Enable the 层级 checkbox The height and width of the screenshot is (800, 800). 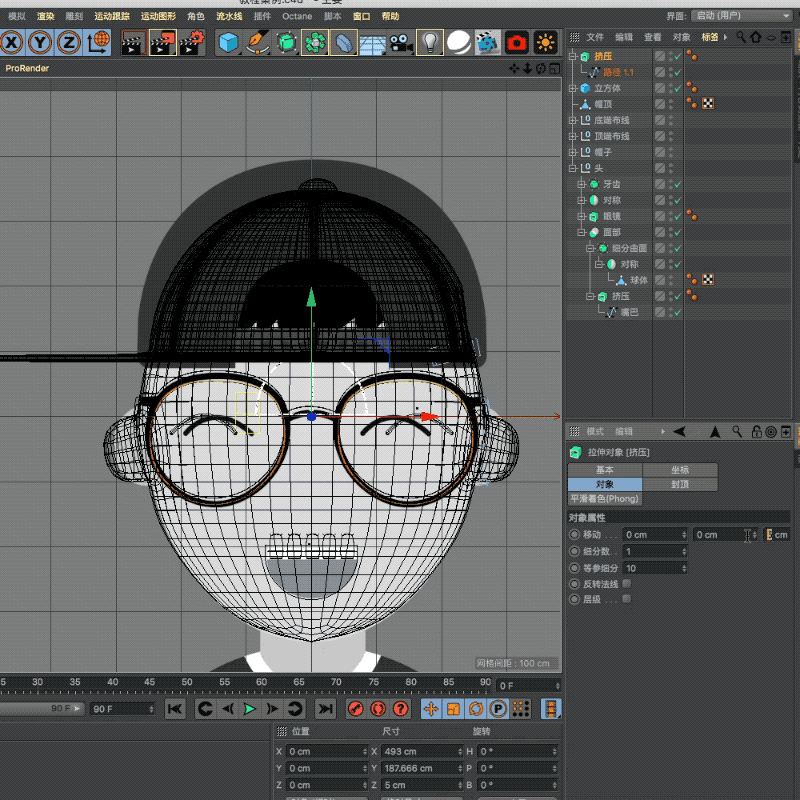point(627,599)
